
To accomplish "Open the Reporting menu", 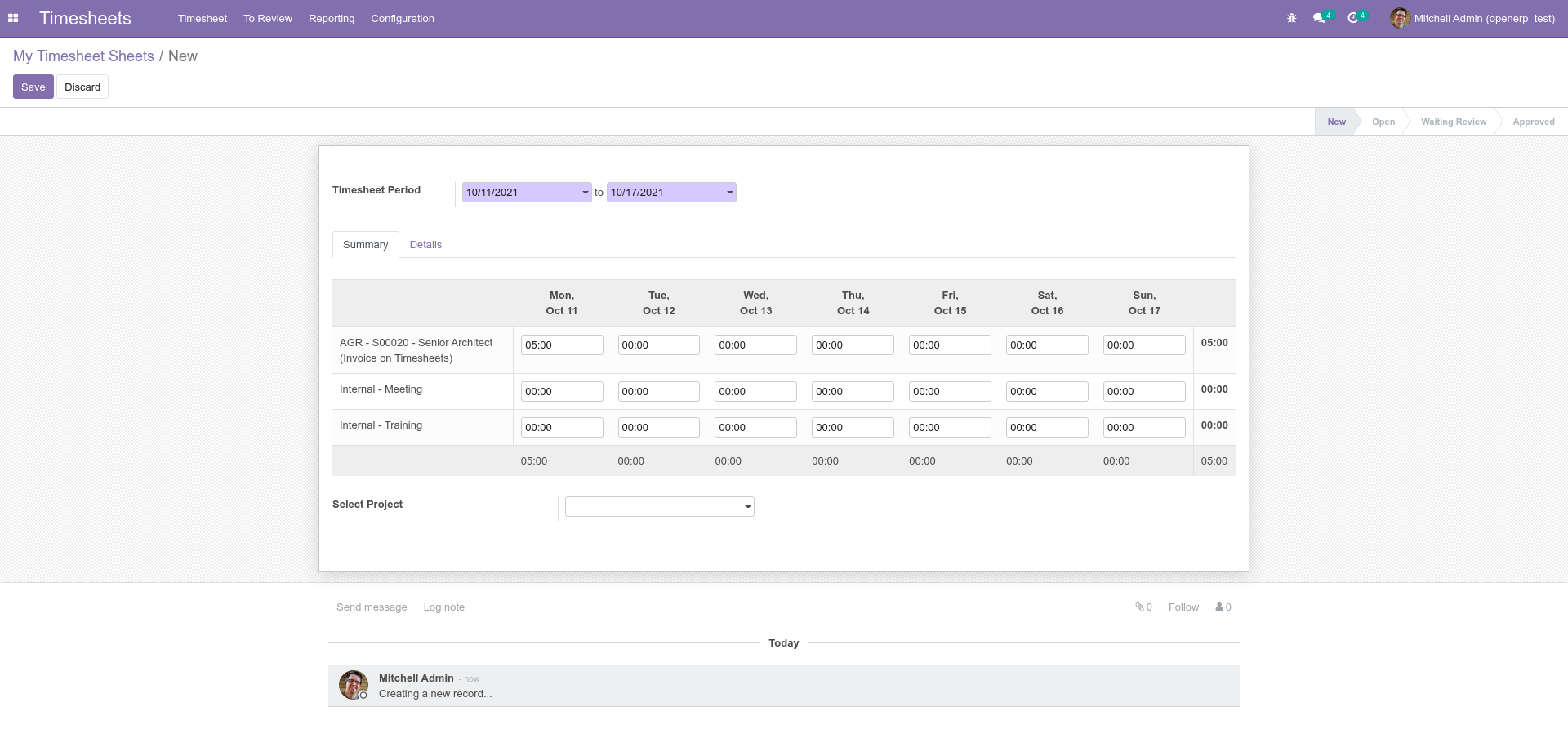I will (x=332, y=18).
